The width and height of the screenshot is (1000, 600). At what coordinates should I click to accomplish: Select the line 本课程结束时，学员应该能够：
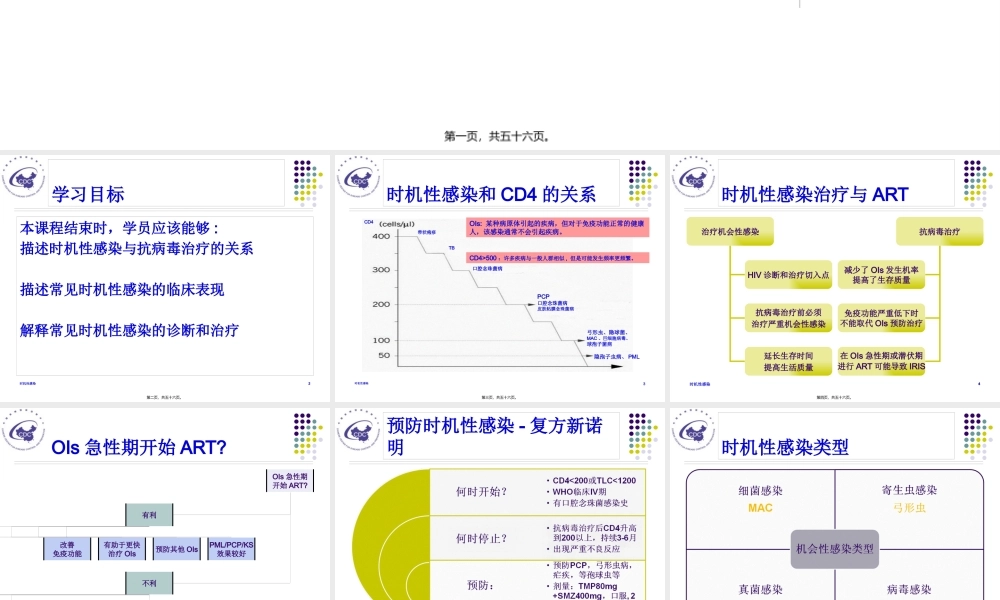120,228
